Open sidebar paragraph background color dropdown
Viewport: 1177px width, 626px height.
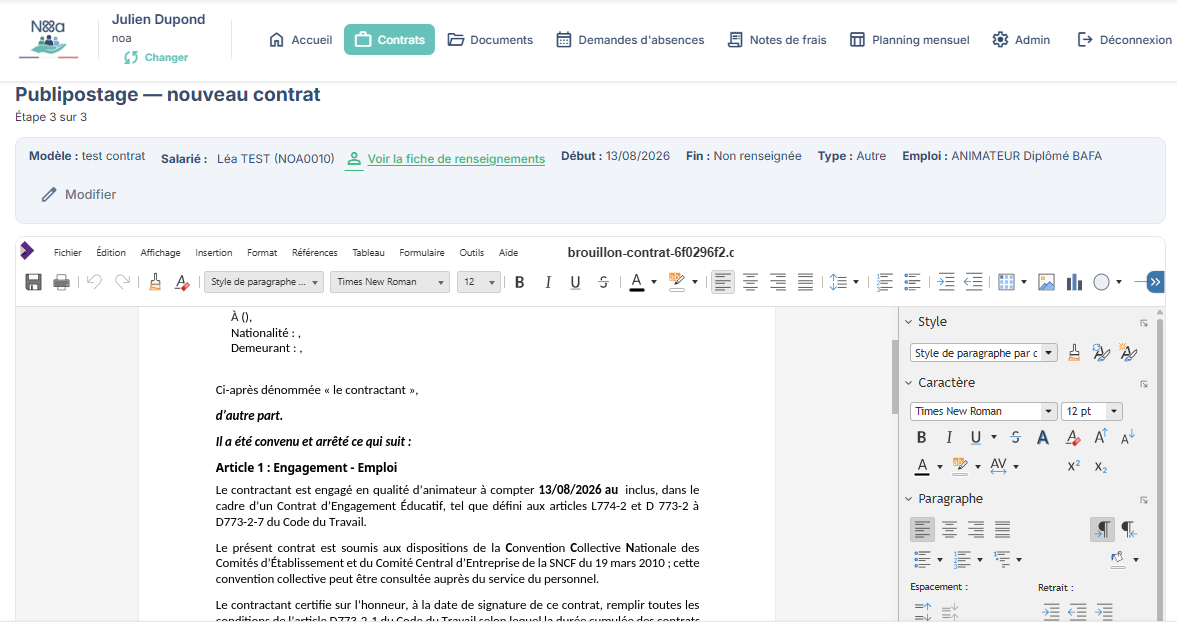[x=1136, y=559]
